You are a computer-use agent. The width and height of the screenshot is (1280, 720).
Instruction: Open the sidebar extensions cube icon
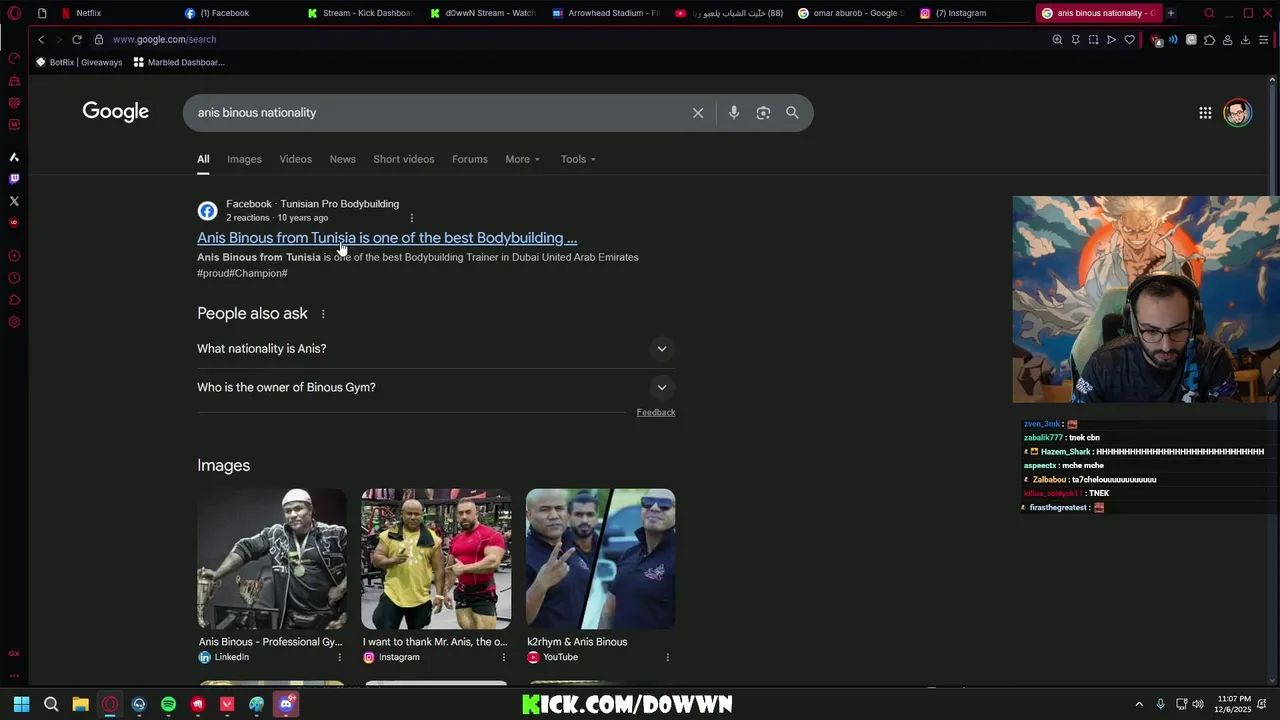coord(14,300)
